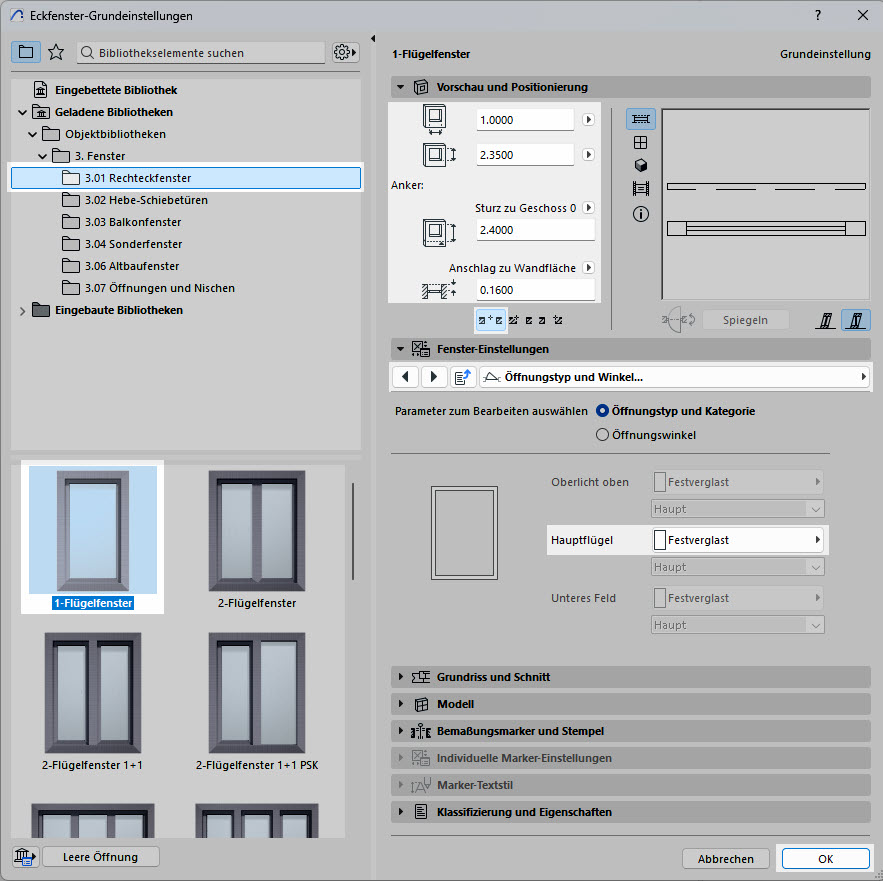Image resolution: width=883 pixels, height=881 pixels.
Task: Expand Eingebaute Bibliotheken tree node
Action: 23,310
